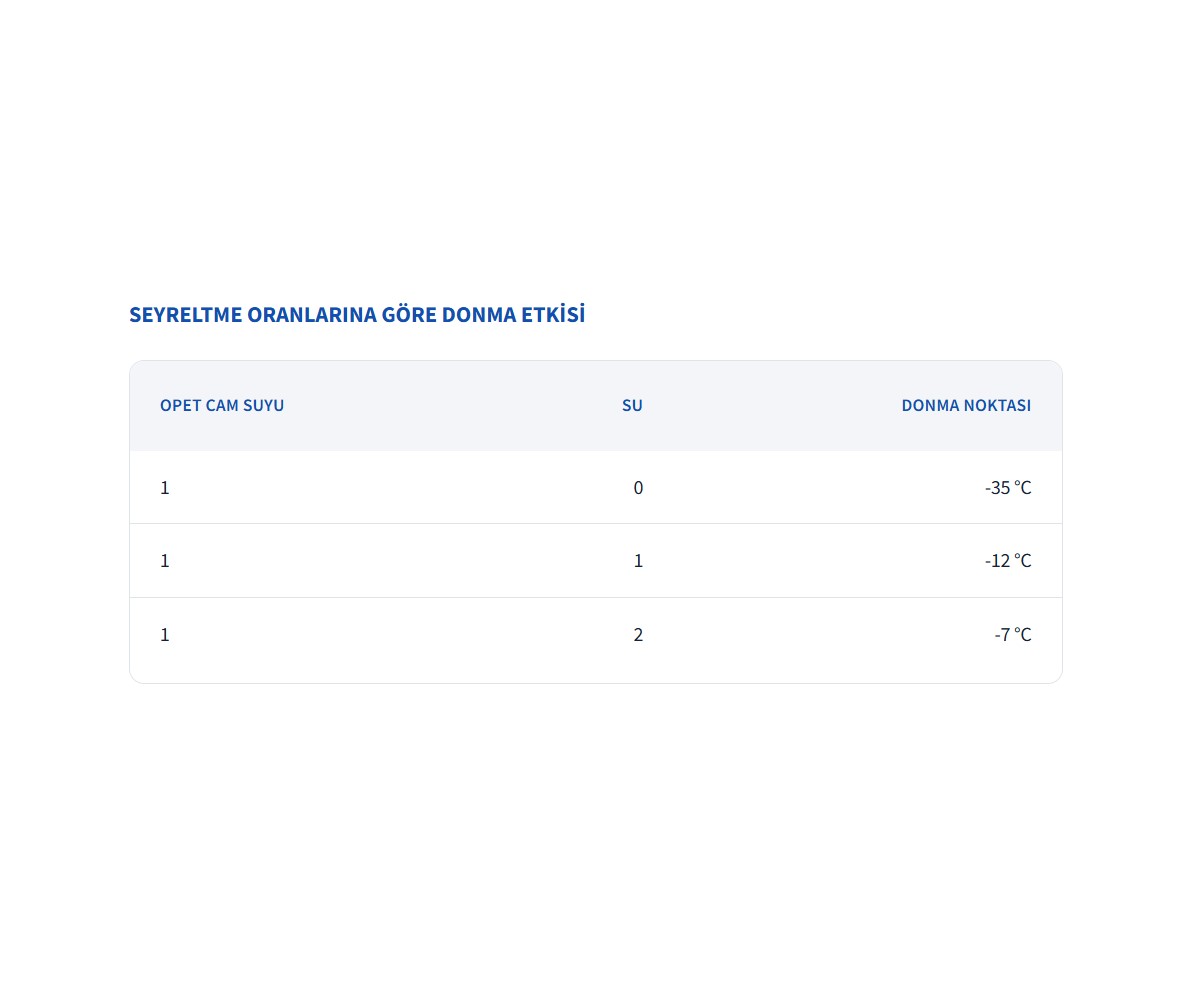Click the Su value in the -12 °C row

[x=638, y=561]
